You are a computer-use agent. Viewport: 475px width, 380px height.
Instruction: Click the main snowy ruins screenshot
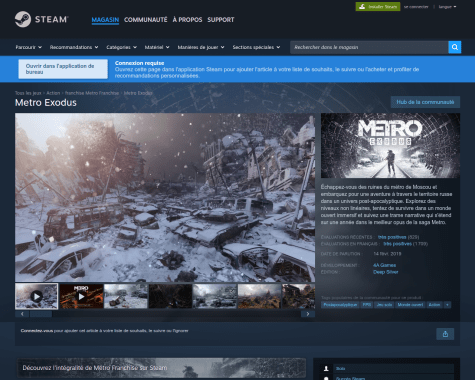click(x=165, y=197)
